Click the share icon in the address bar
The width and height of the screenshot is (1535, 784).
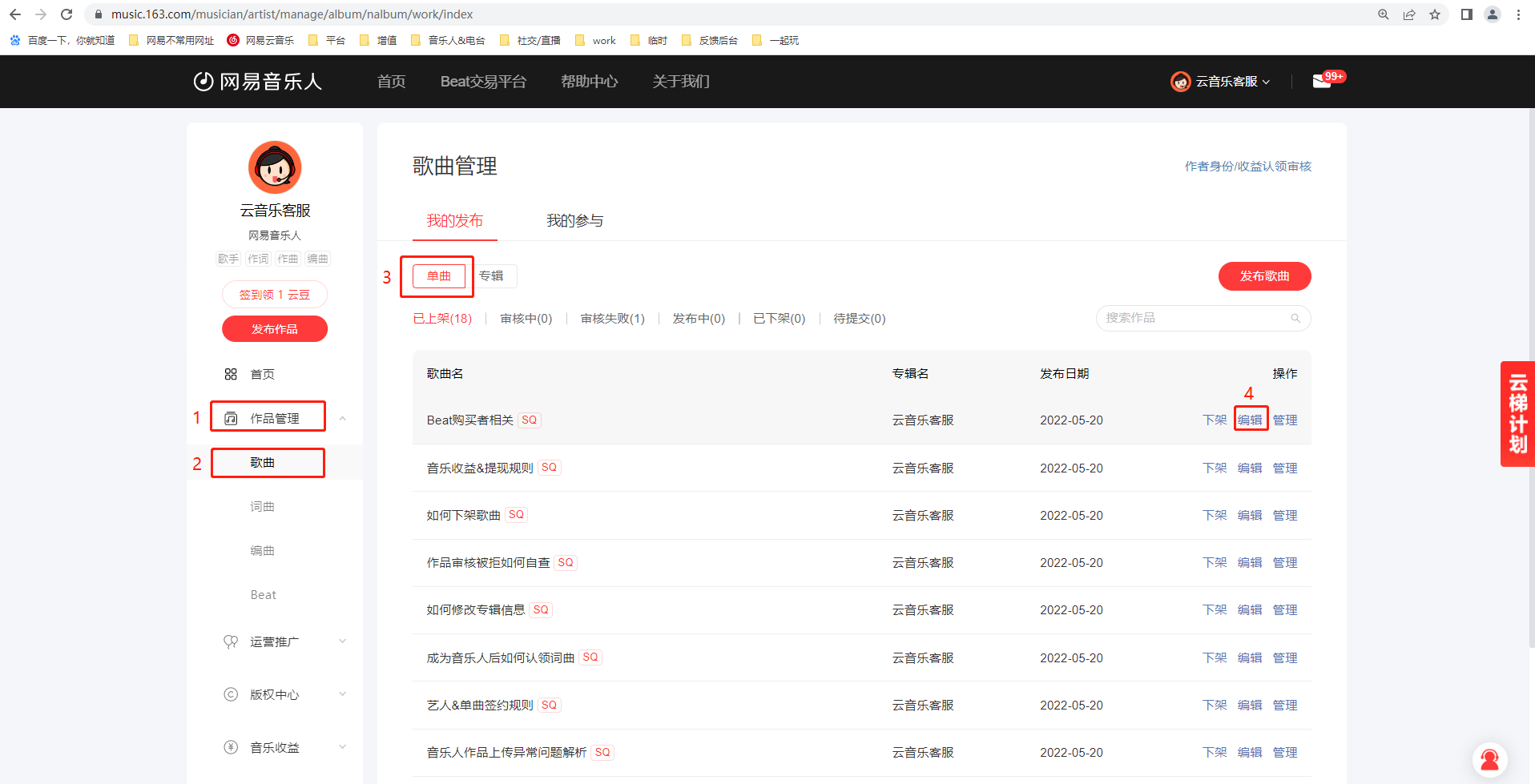click(x=1408, y=14)
